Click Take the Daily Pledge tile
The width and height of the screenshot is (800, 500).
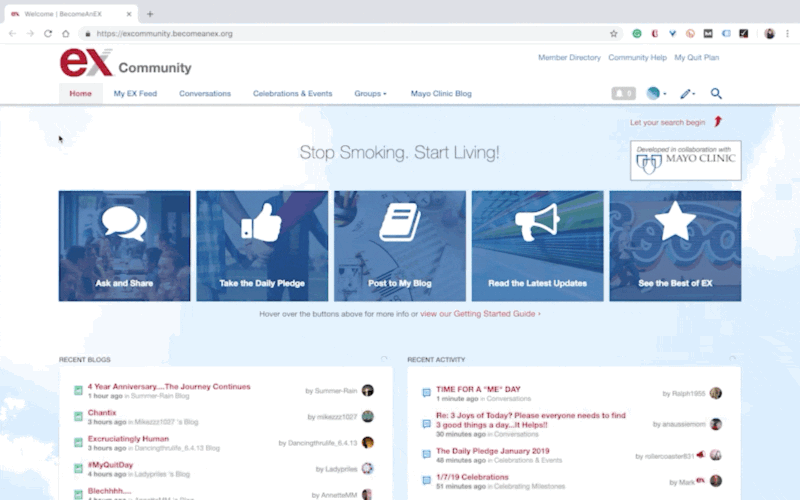[x=262, y=246]
